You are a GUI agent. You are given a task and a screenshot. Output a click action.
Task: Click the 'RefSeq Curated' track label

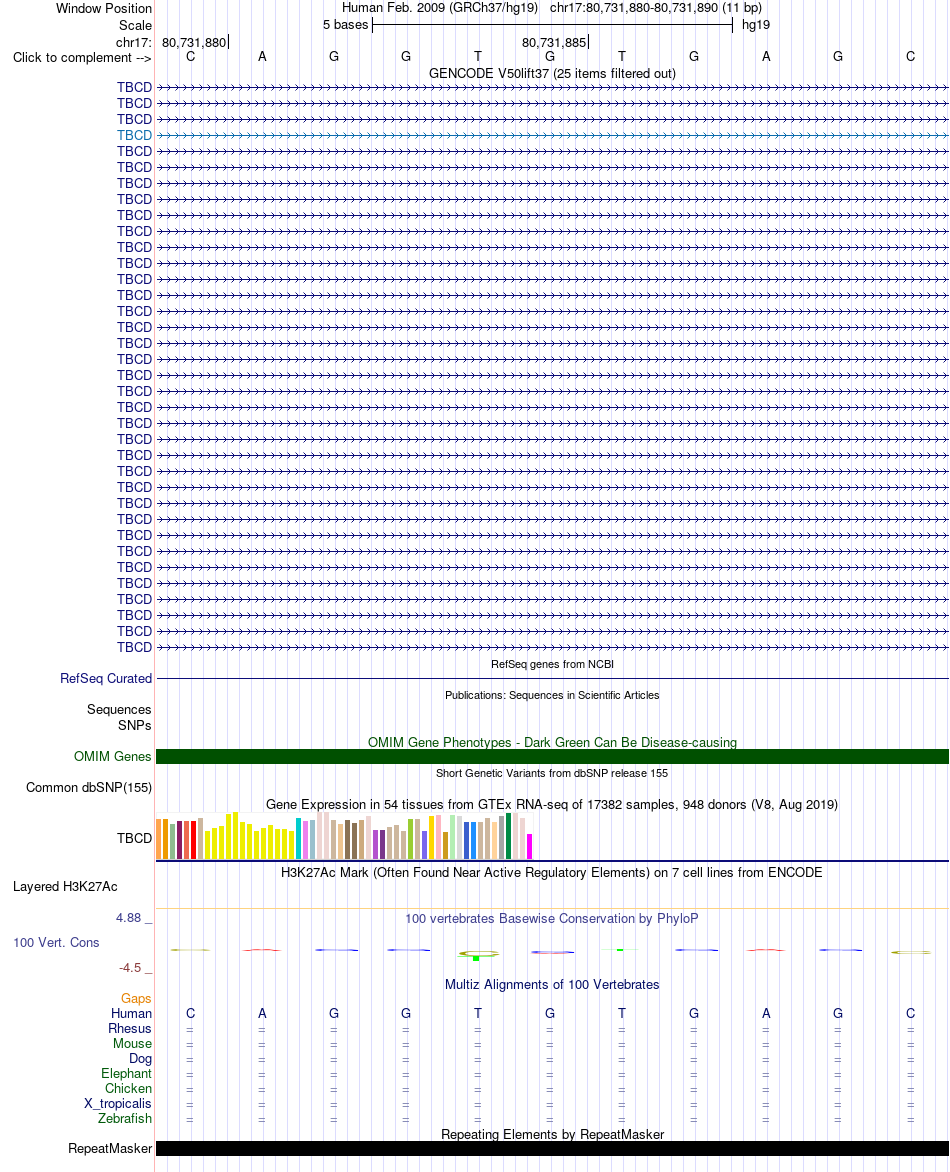(x=106, y=679)
